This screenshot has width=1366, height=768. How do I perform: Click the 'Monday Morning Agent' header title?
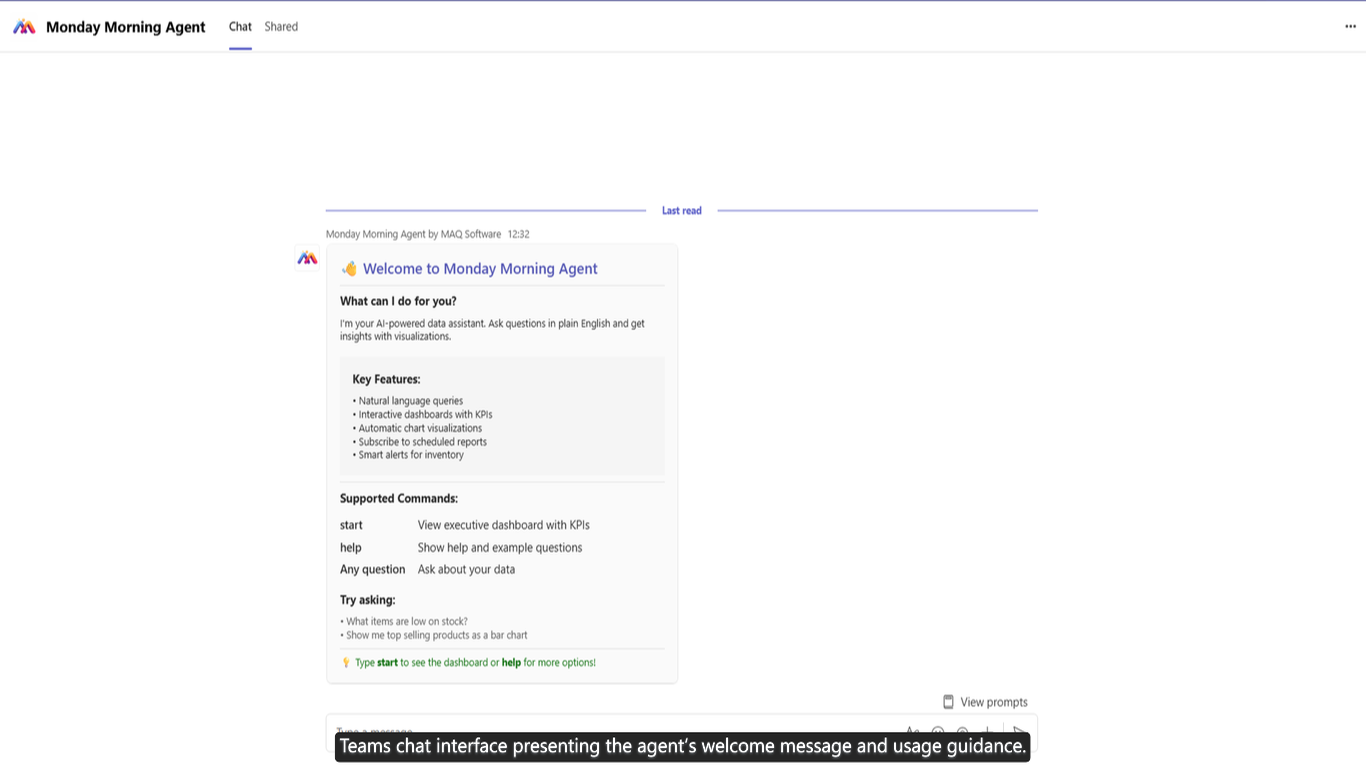(x=126, y=27)
